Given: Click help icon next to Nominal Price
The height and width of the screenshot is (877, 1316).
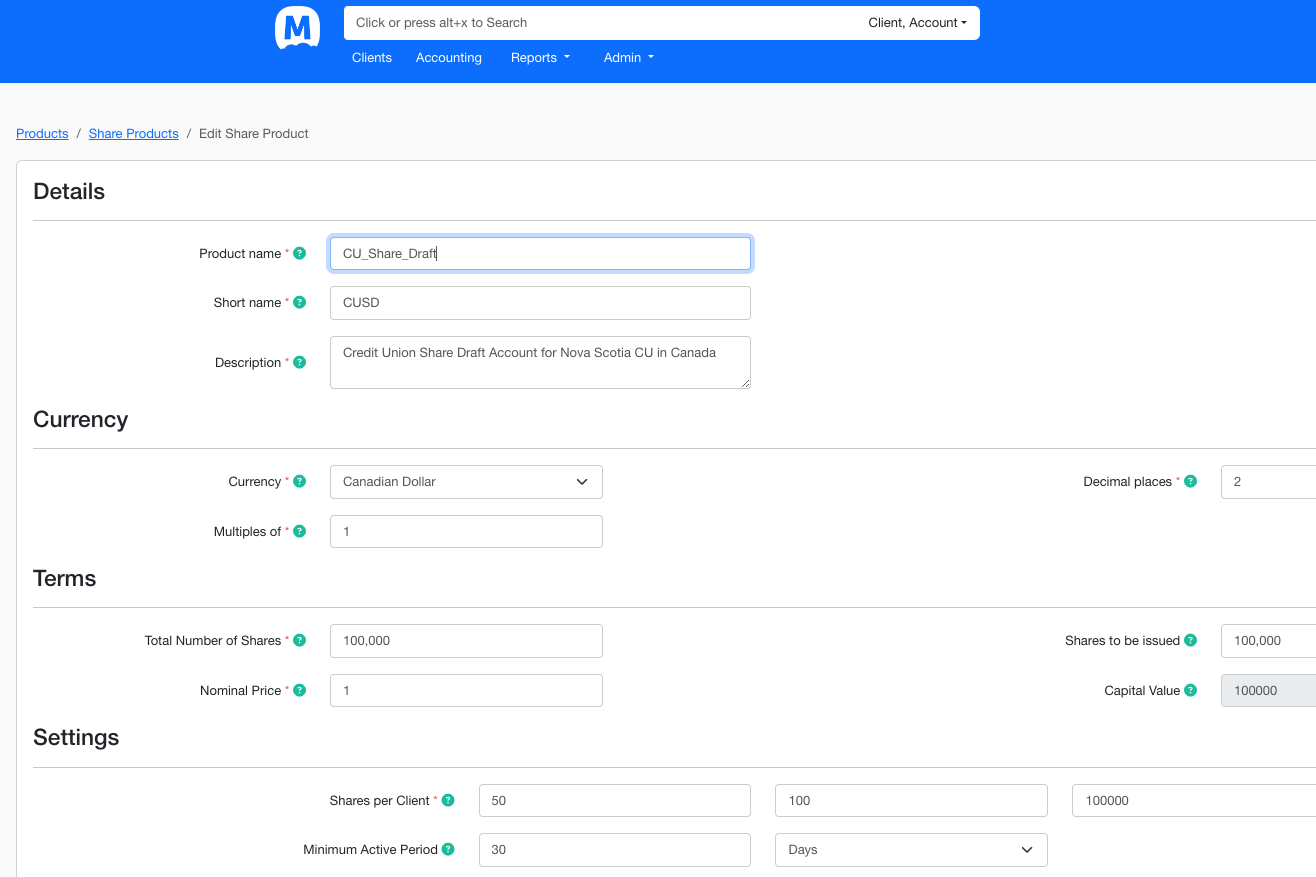Looking at the screenshot, I should click(299, 691).
